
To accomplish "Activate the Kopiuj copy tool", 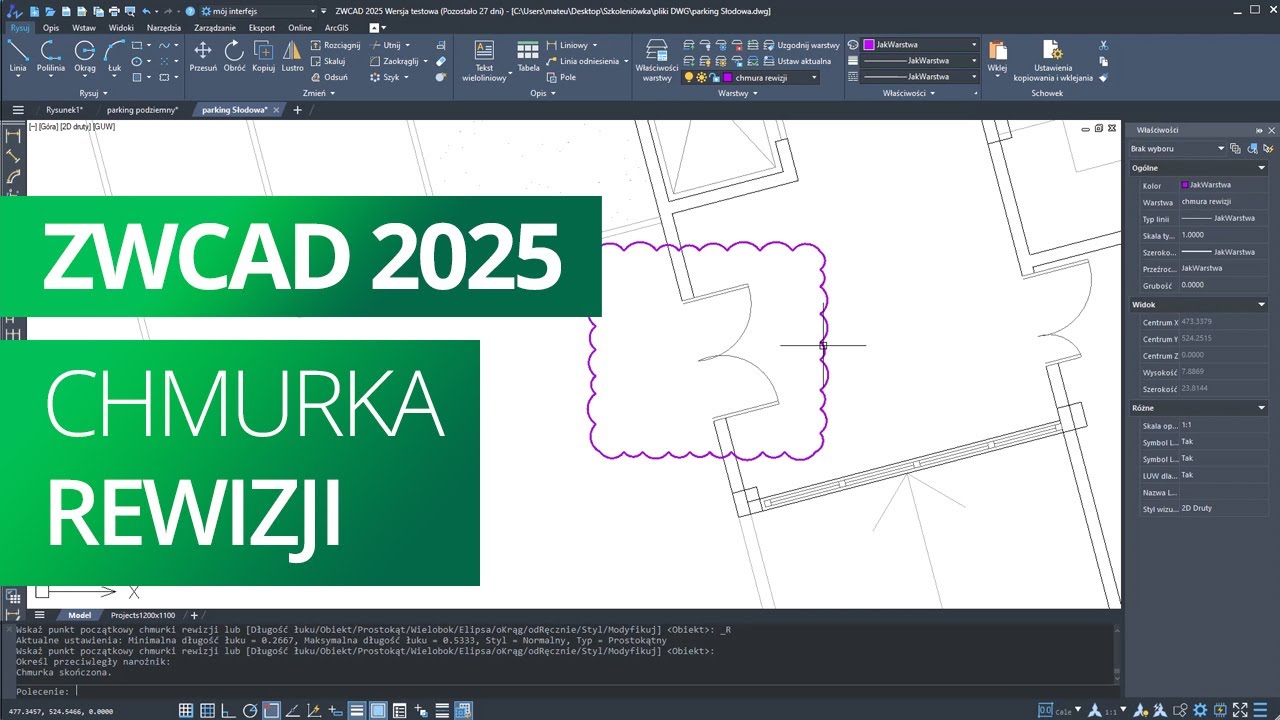I will 263,56.
